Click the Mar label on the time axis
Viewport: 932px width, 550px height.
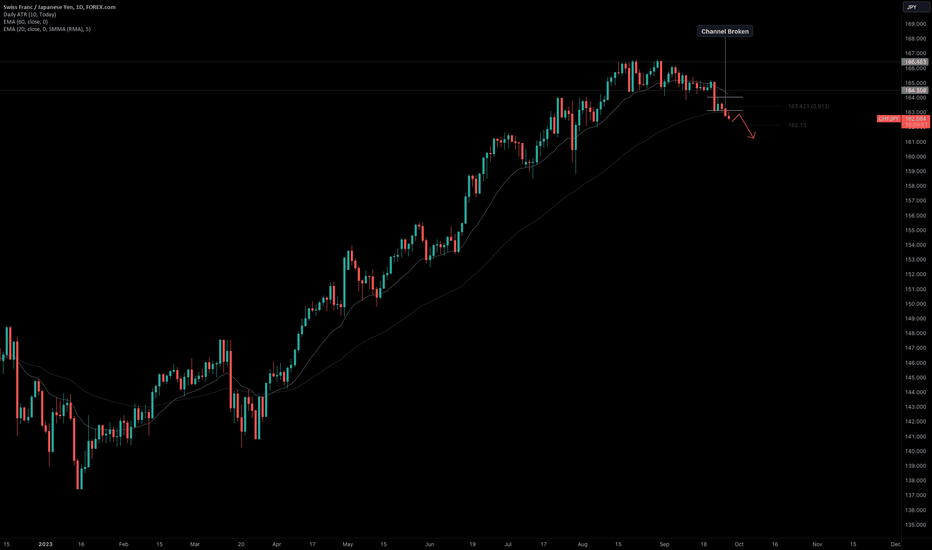coord(194,544)
